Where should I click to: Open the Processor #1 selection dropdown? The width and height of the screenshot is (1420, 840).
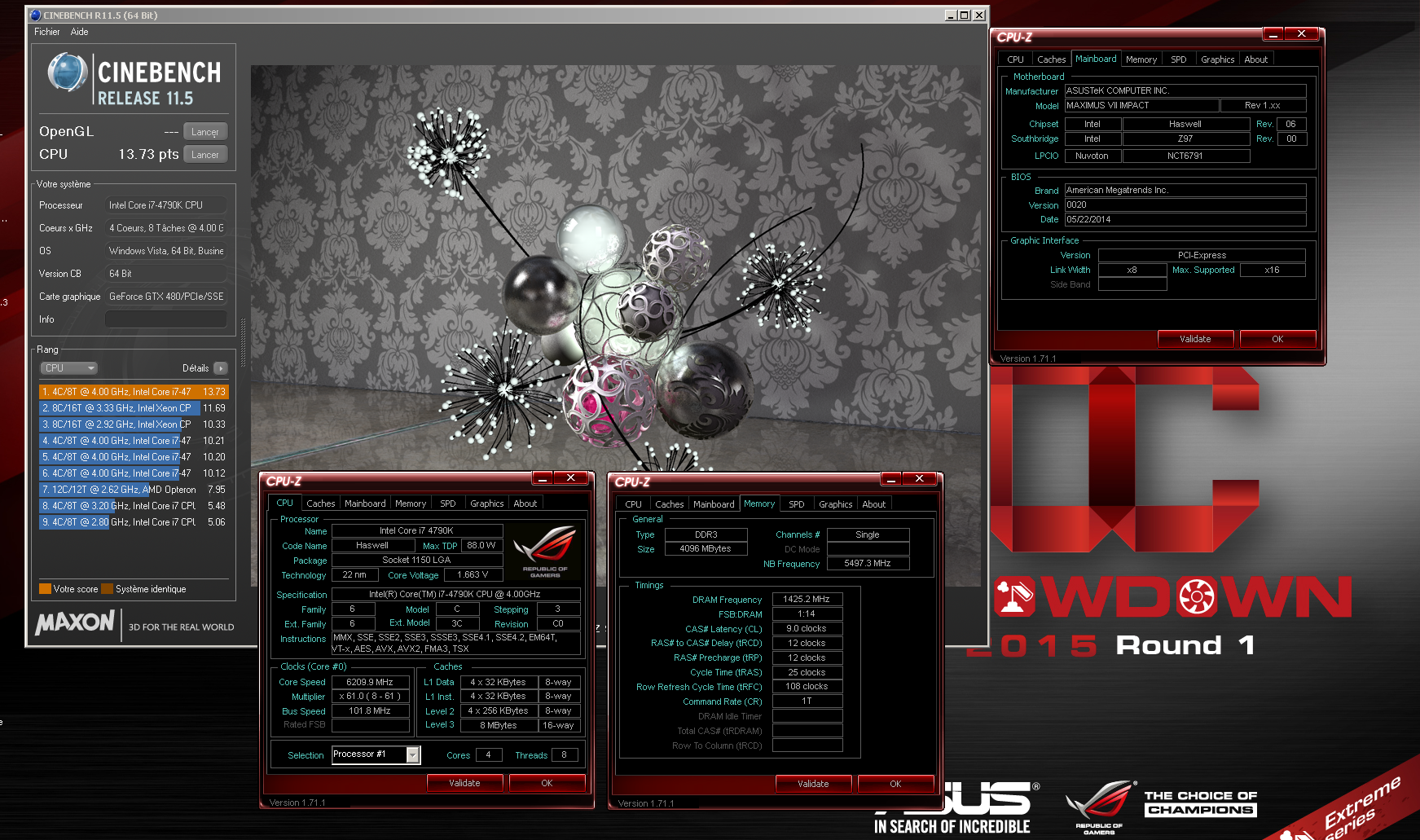point(413,755)
